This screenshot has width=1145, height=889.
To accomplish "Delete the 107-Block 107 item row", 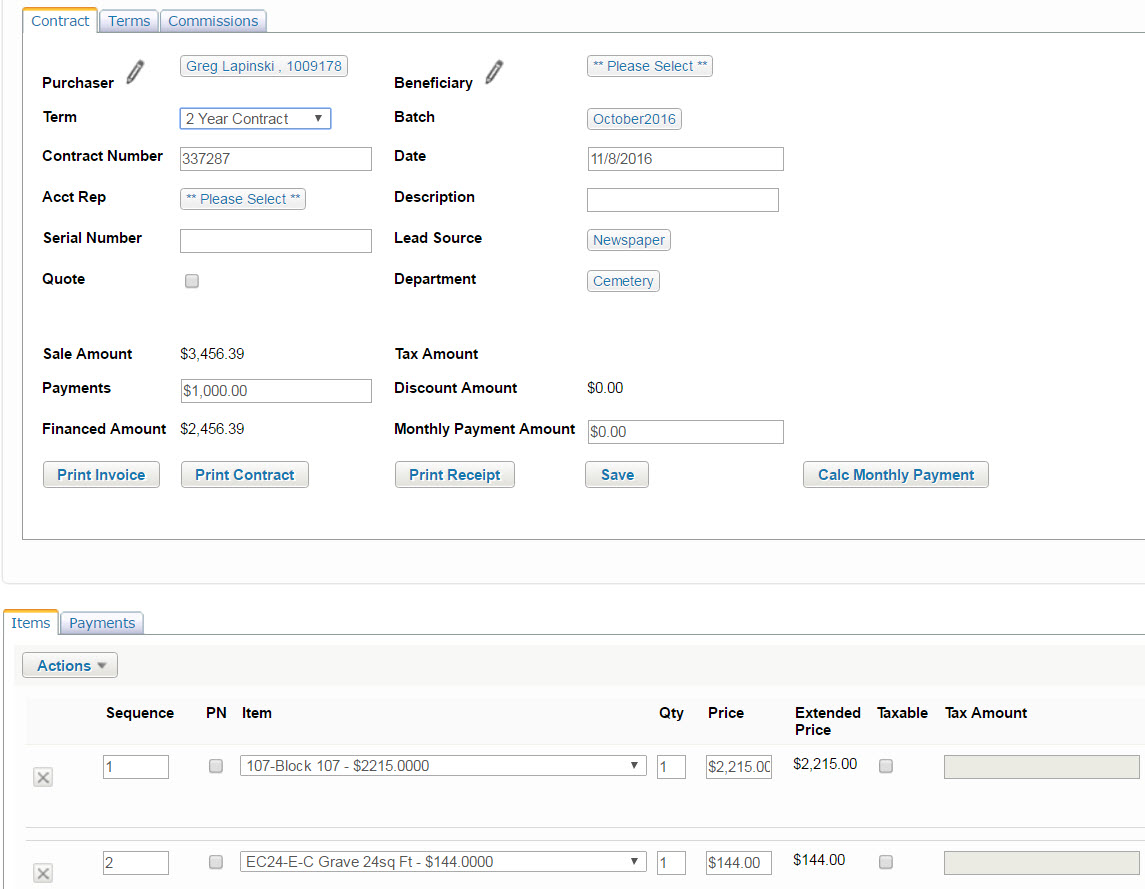I will [x=43, y=778].
